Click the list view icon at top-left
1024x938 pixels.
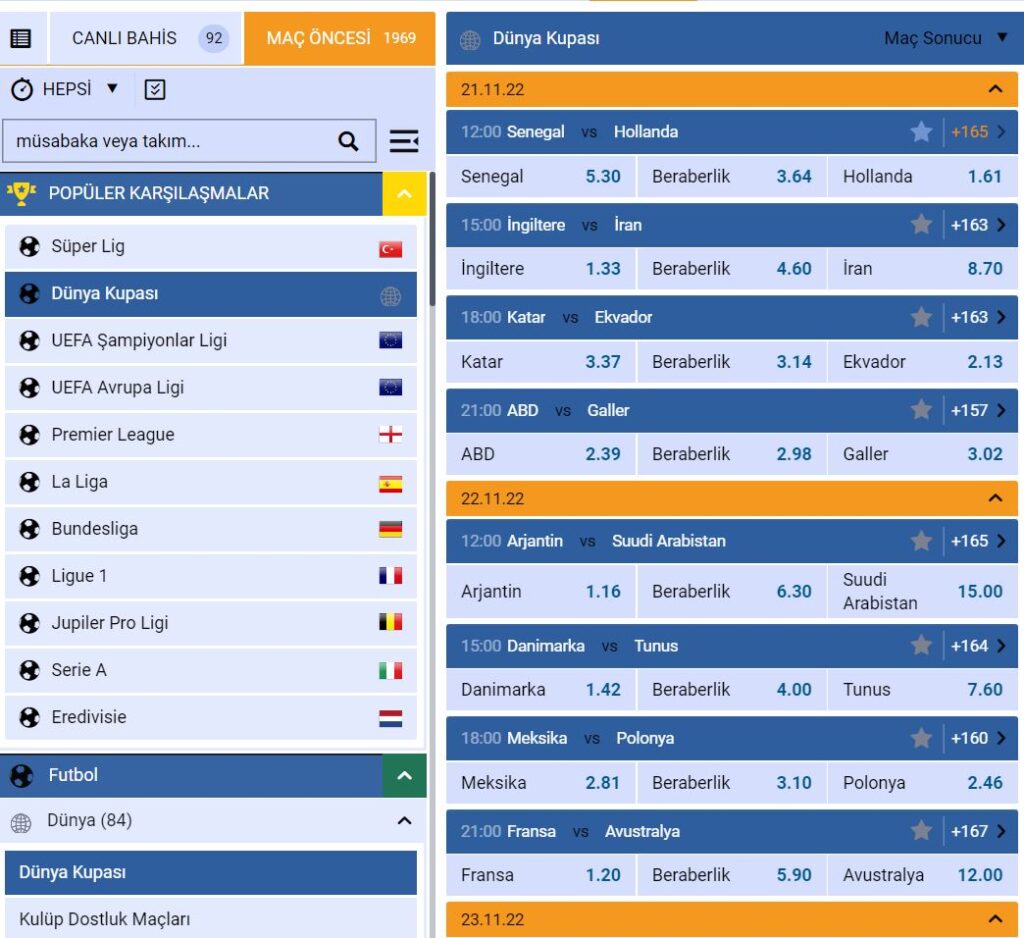tap(21, 39)
